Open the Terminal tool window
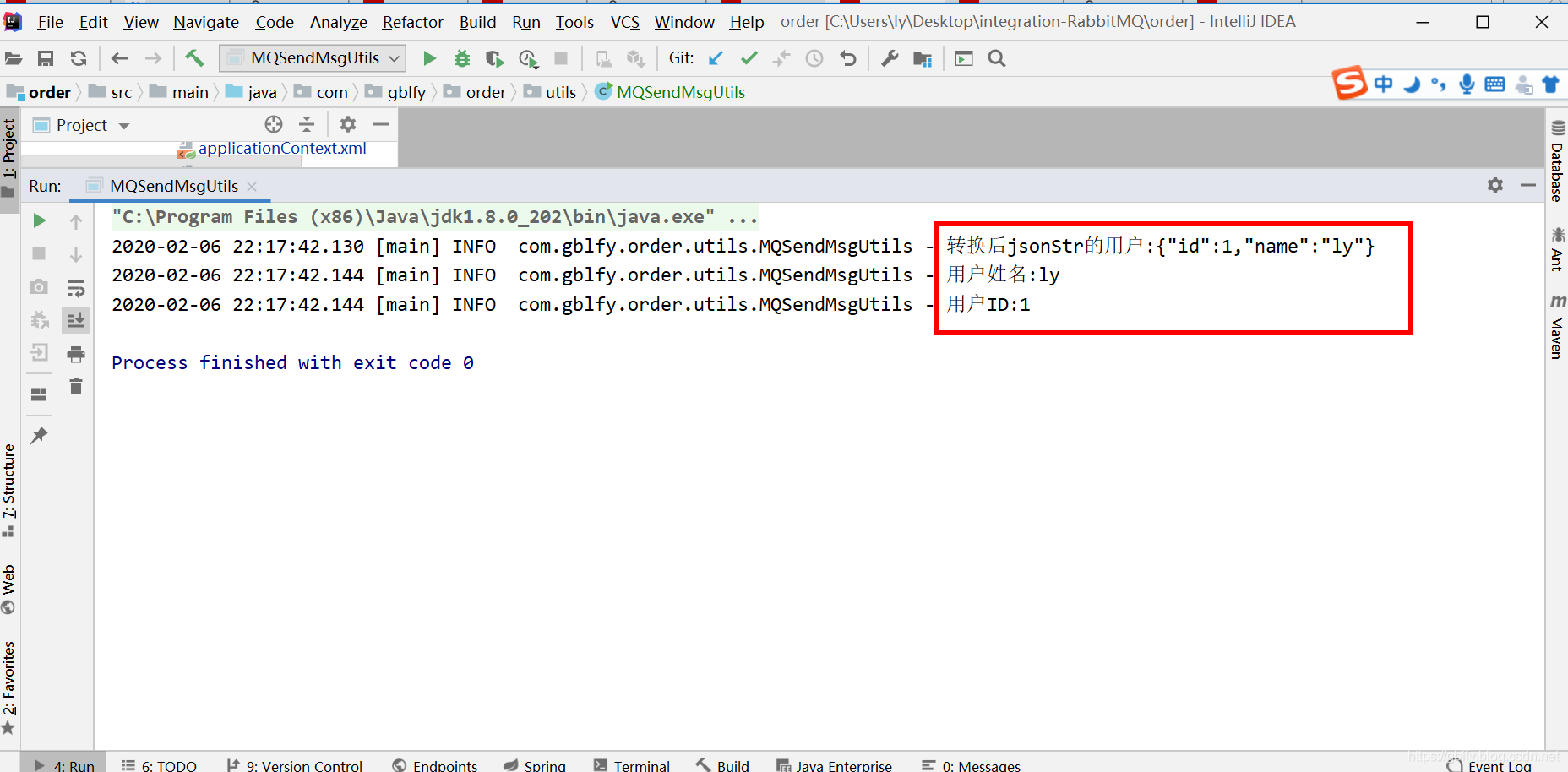The image size is (1568, 772). click(x=632, y=765)
